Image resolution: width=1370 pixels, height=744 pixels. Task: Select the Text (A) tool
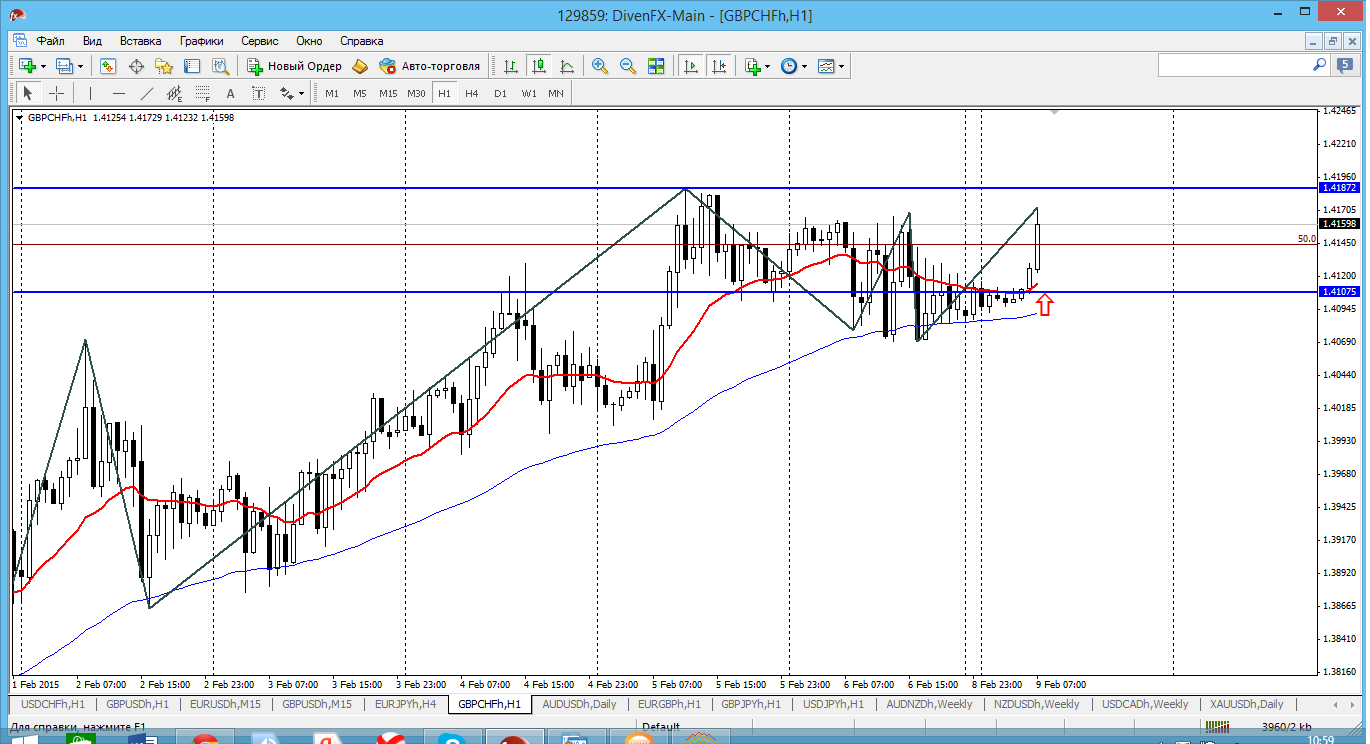[230, 93]
